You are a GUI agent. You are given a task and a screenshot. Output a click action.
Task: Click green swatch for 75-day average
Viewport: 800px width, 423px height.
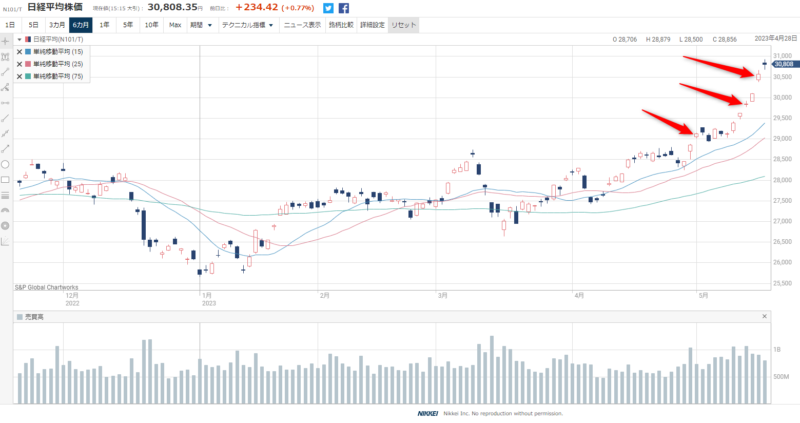tap(28, 76)
